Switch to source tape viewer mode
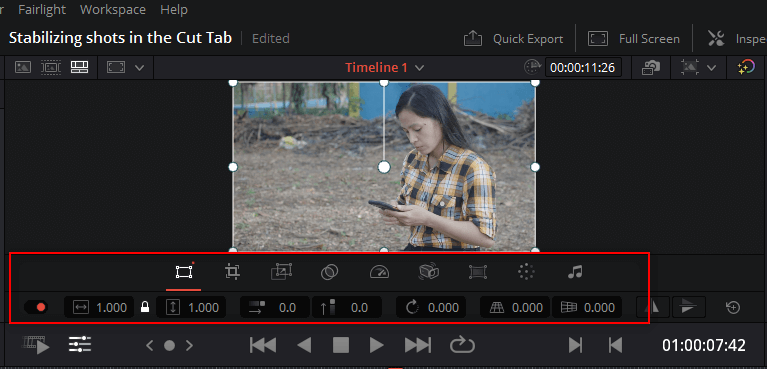Image resolution: width=767 pixels, height=369 pixels. tap(51, 67)
